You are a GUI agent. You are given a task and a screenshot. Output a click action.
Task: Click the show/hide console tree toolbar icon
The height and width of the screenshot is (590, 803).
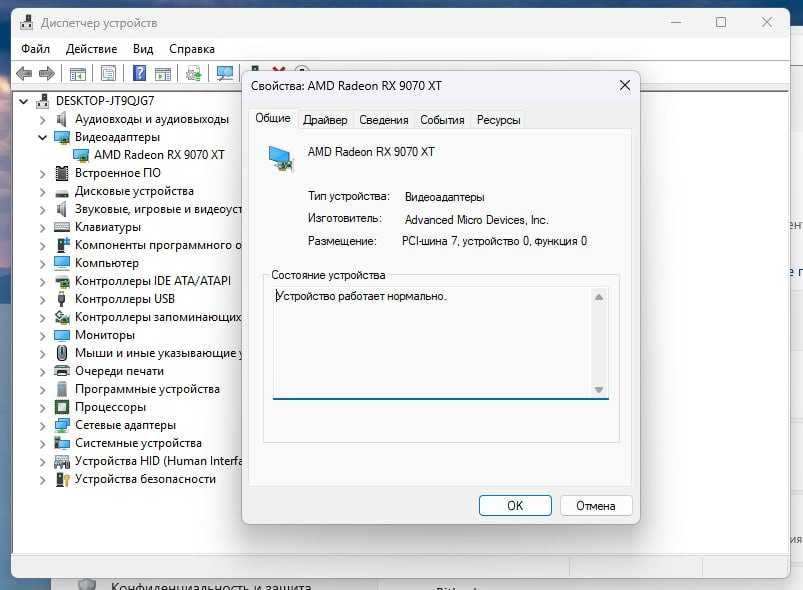point(77,74)
